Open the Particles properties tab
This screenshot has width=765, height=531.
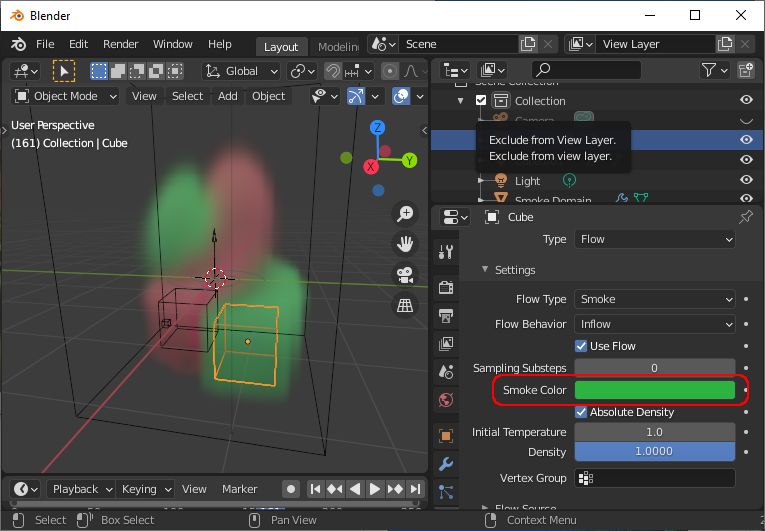(x=446, y=492)
